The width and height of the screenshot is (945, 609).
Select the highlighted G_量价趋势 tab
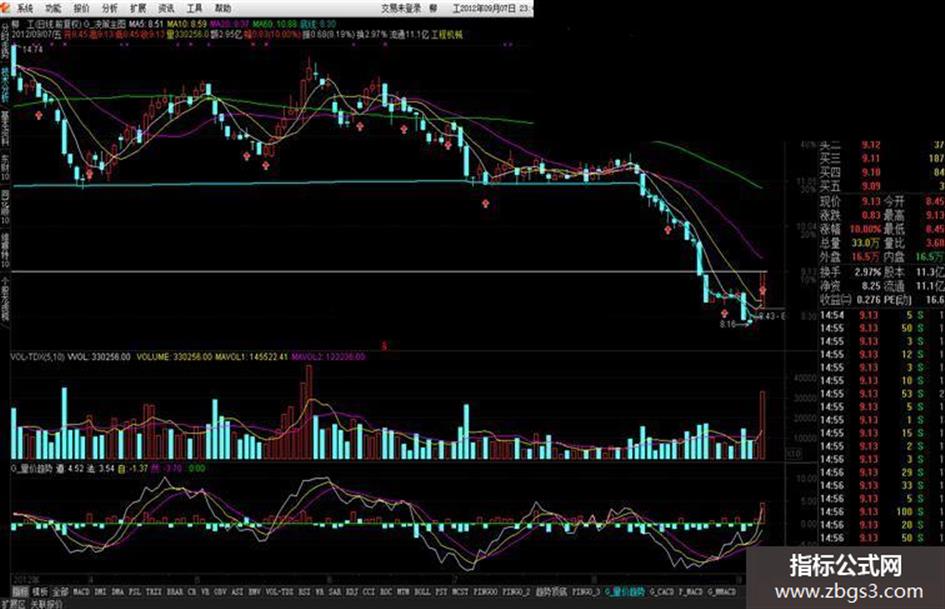[625, 592]
